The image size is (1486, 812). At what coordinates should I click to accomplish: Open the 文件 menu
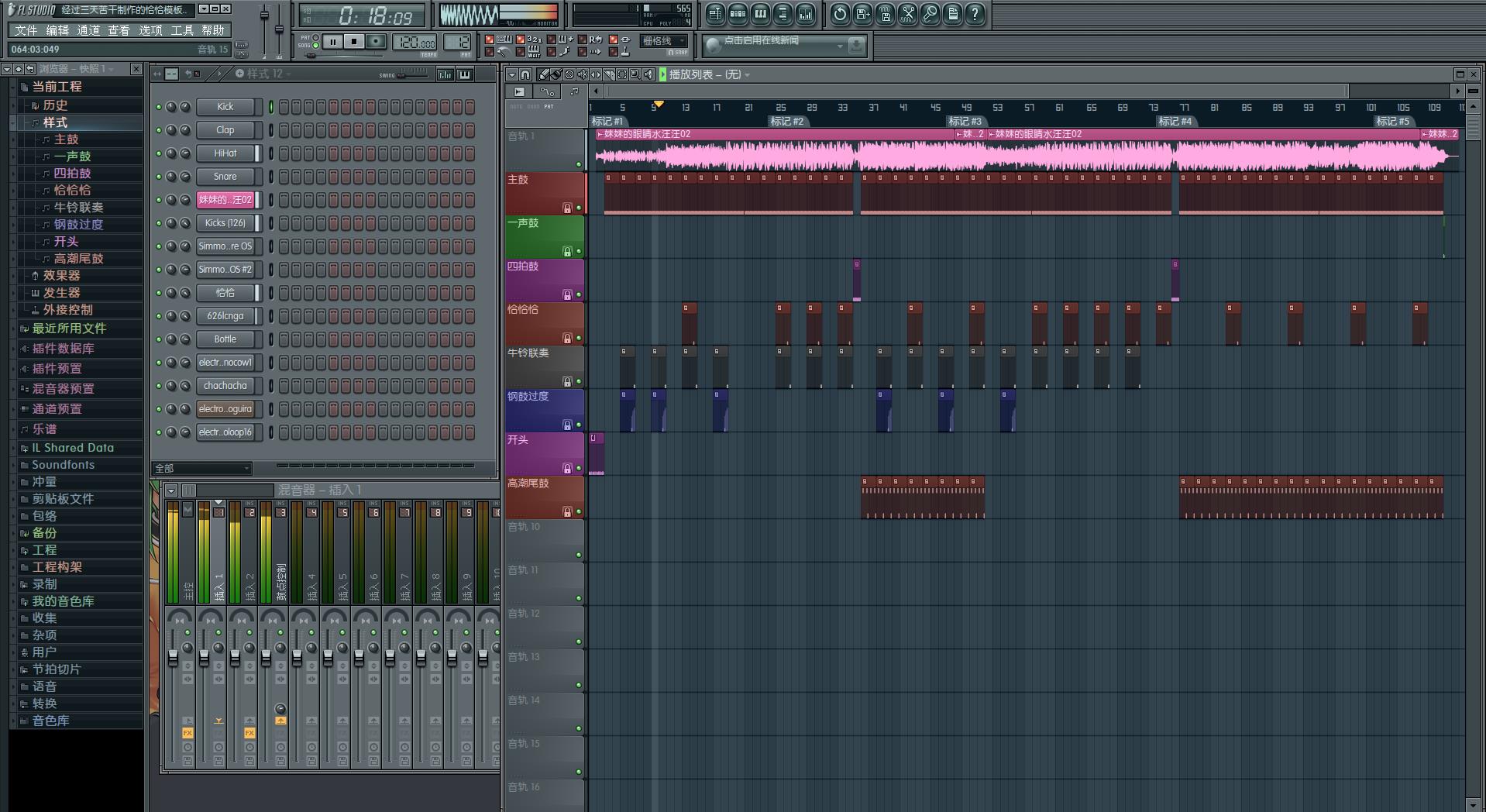pyautogui.click(x=26, y=30)
